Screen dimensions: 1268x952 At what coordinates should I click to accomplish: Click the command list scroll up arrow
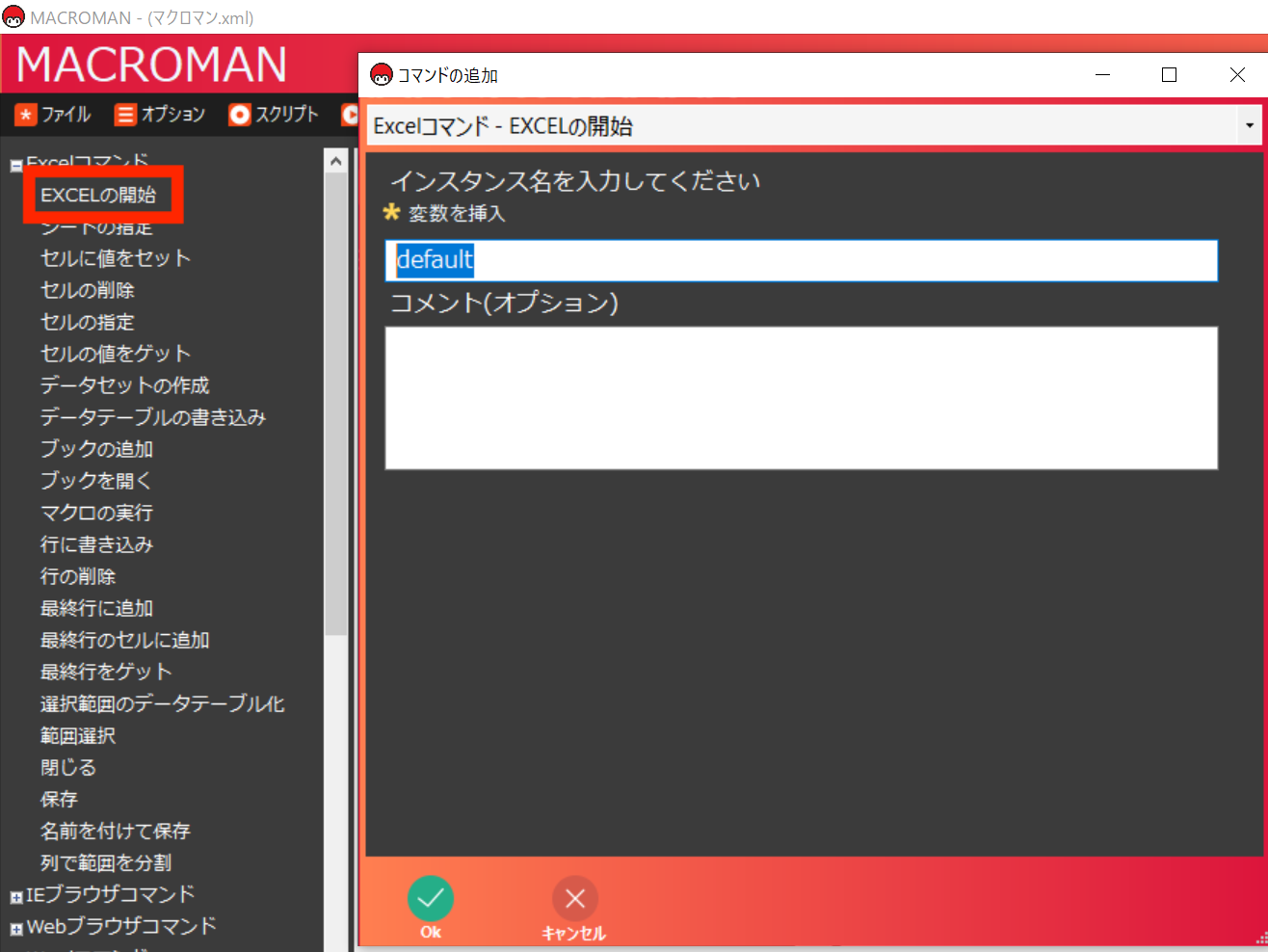335,161
